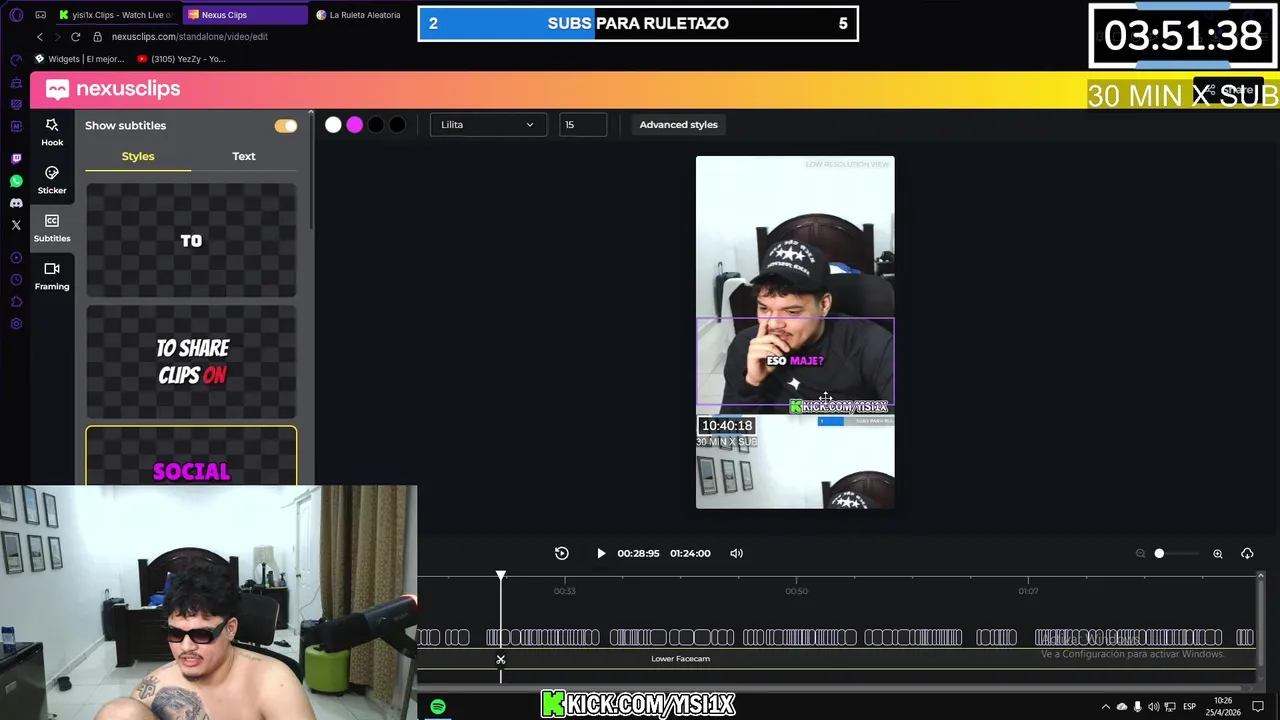This screenshot has width=1280, height=720.
Task: Show hidden system tray icons
Action: (x=1106, y=707)
